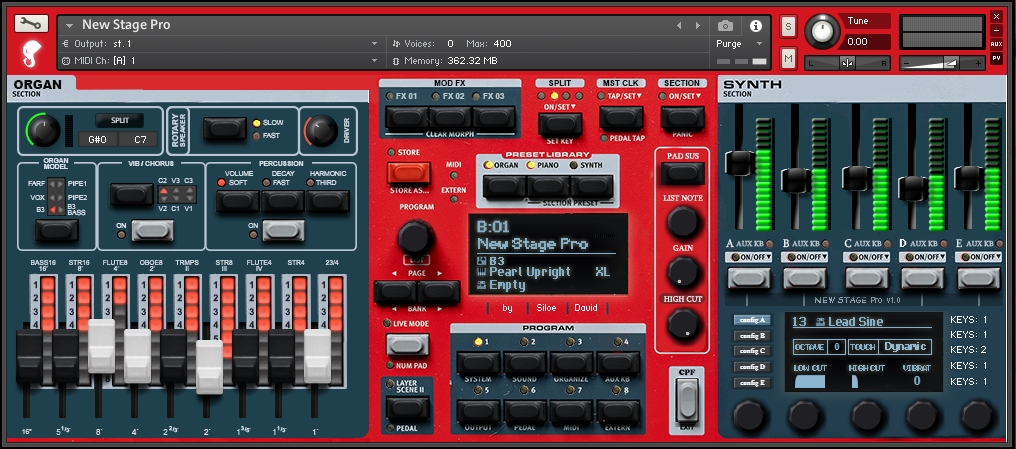This screenshot has width=1016, height=449.
Task: Click the M mute button
Action: point(789,58)
